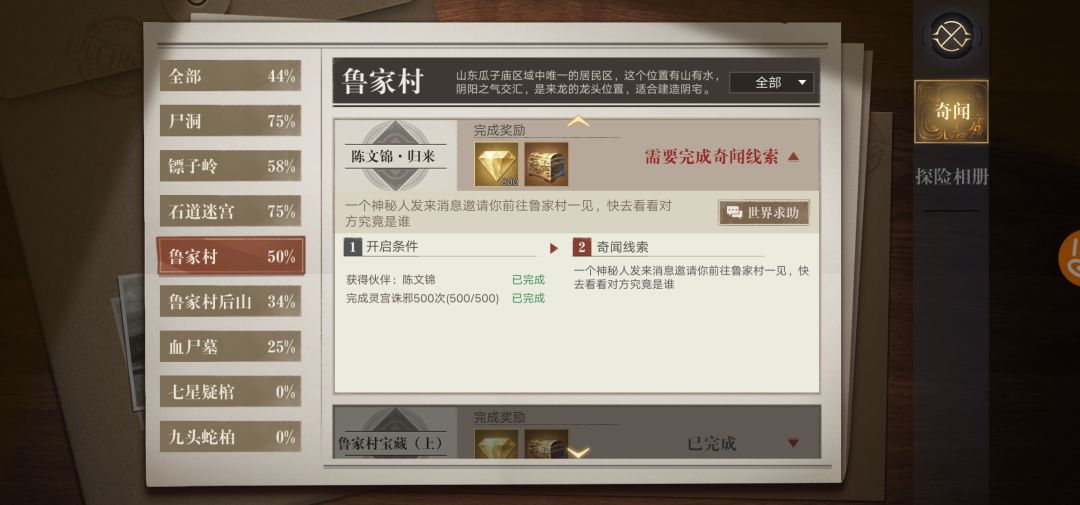This screenshot has height=505, width=1080.
Task: Tap the treasure chest reward for 陈文锦·归来
Action: (546, 165)
